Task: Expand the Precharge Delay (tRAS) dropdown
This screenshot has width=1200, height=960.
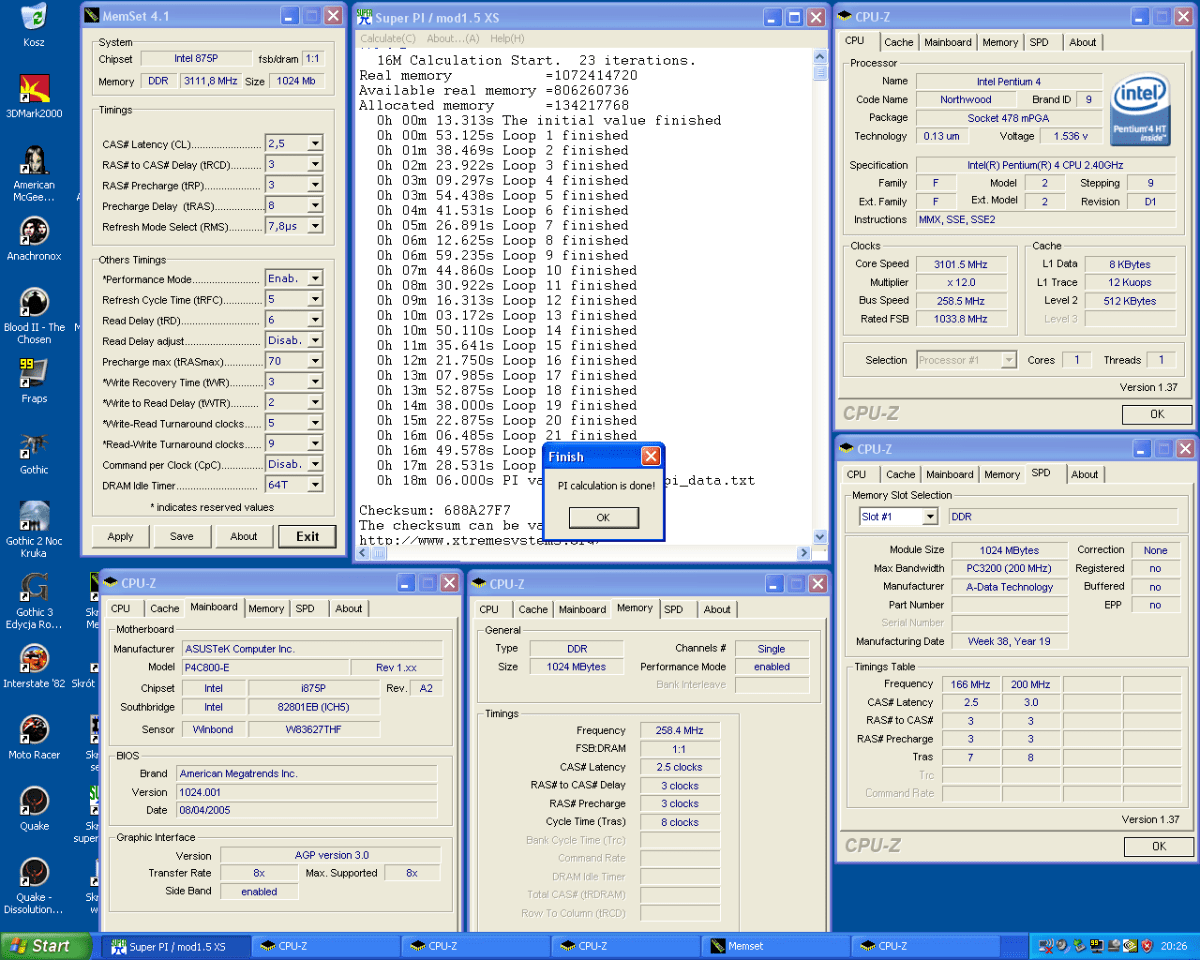Action: [x=315, y=206]
